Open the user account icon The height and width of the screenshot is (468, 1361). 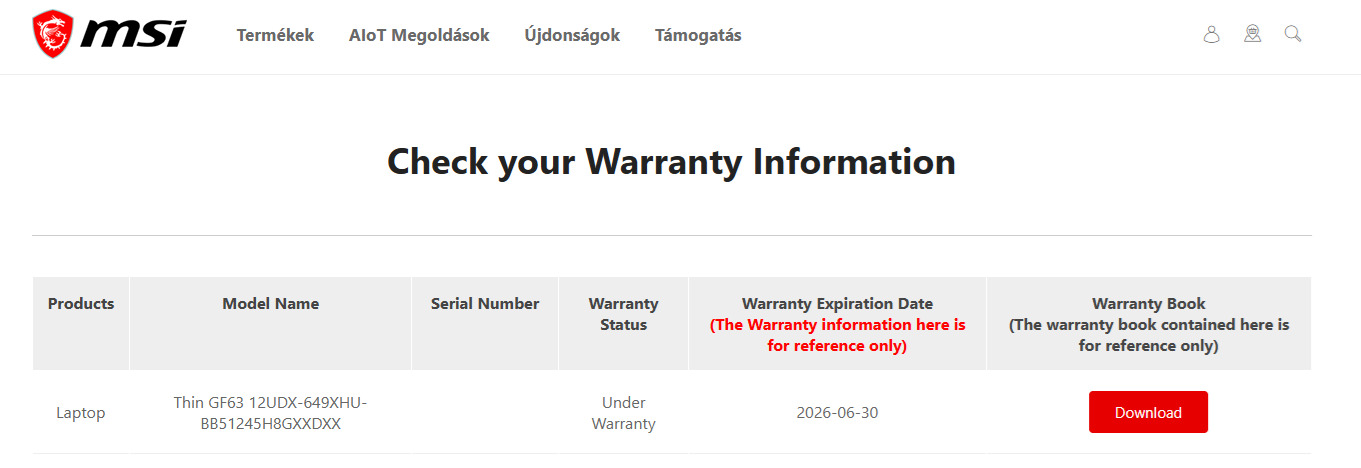[x=1211, y=35]
